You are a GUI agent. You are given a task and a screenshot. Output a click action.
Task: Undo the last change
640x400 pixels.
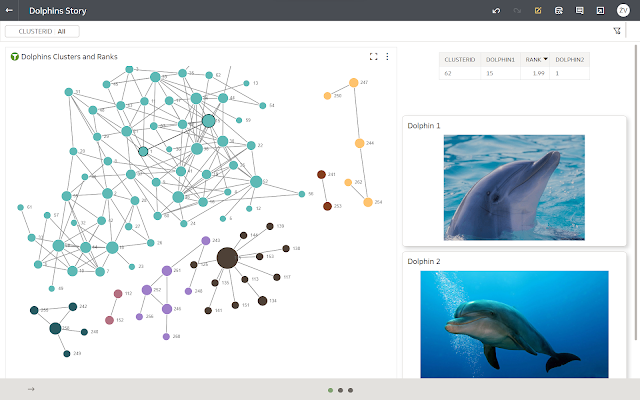click(x=496, y=11)
